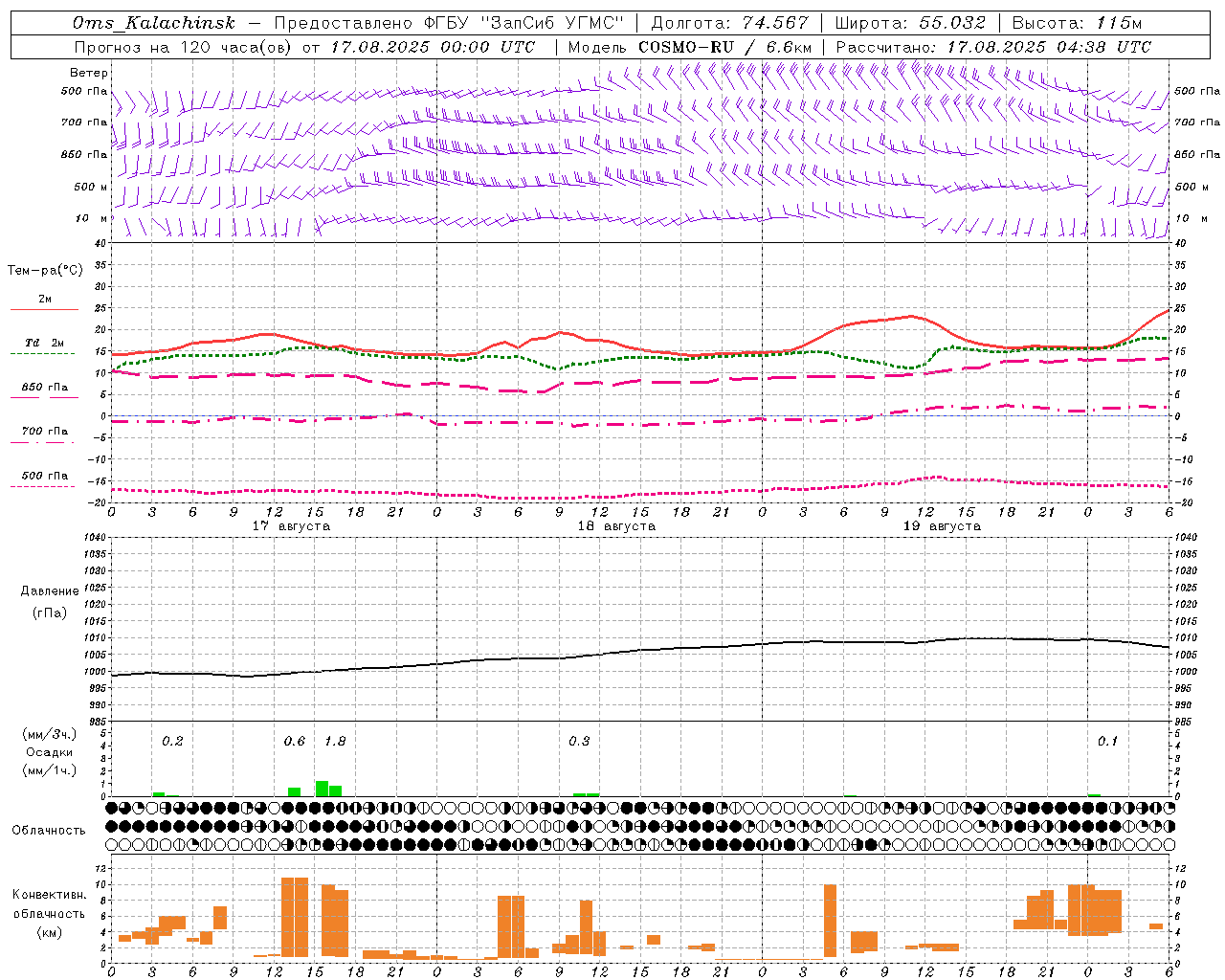Click the Ветер wind section label
This screenshot has height=980, width=1225.
89,73
